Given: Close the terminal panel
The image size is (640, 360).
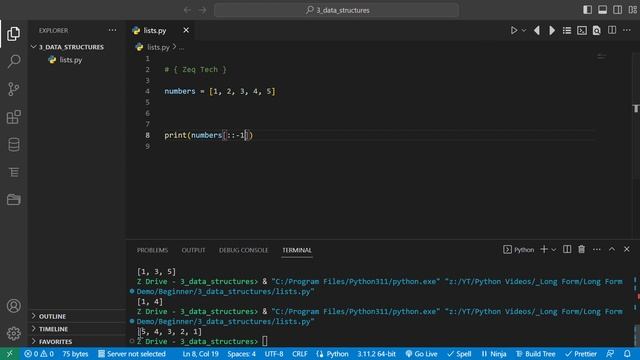Looking at the screenshot, I should pos(627,249).
